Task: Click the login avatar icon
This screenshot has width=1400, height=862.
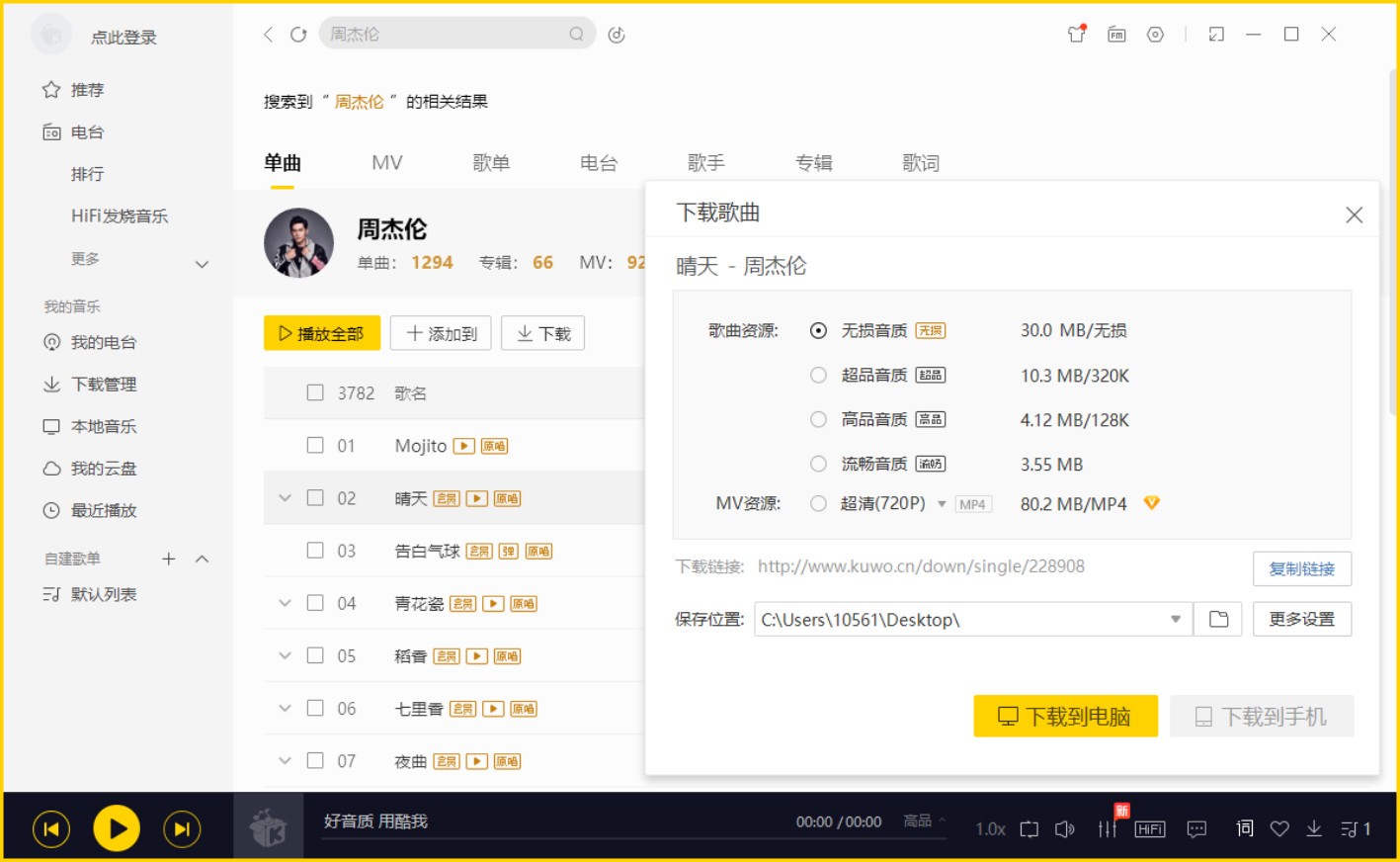Action: pyautogui.click(x=51, y=36)
